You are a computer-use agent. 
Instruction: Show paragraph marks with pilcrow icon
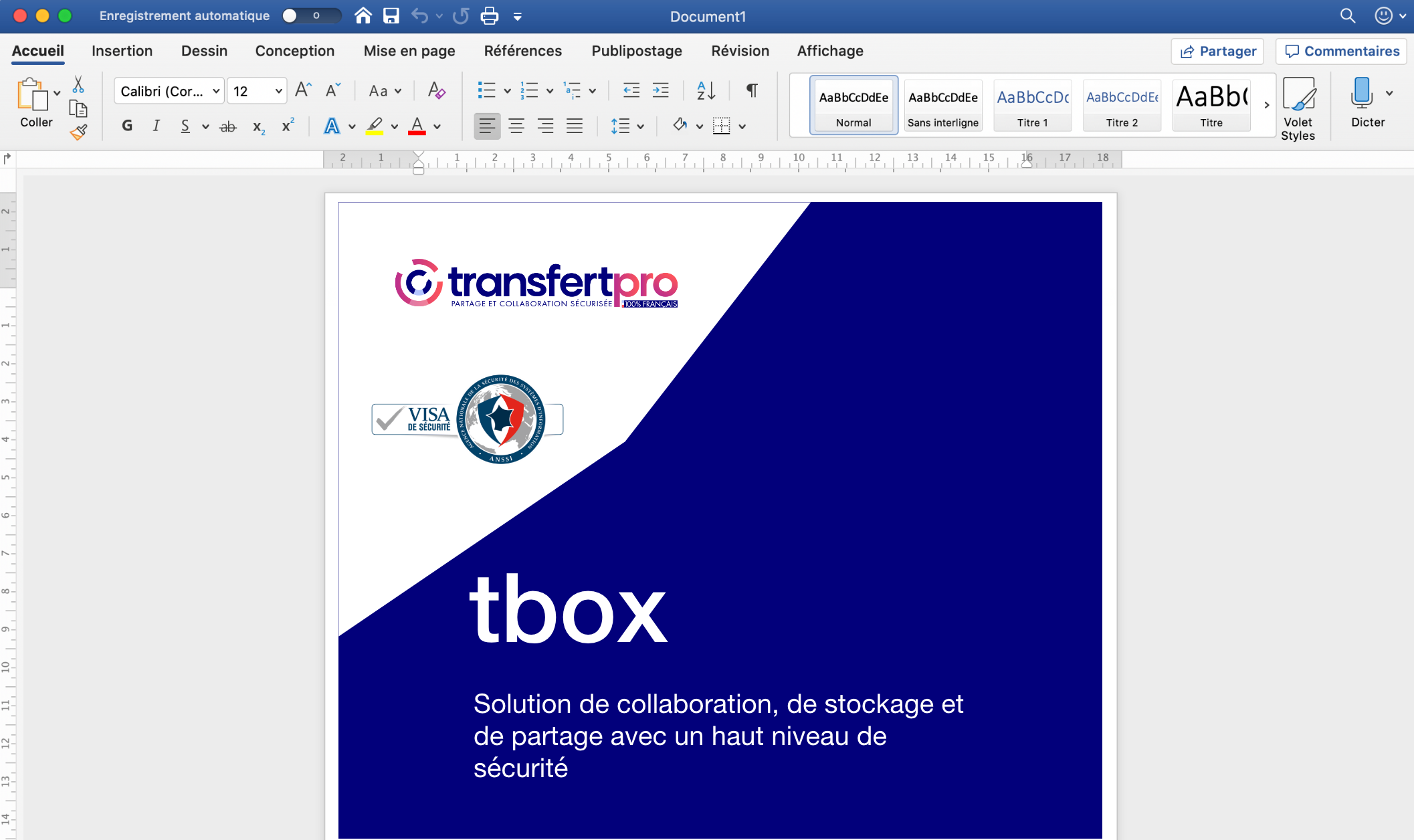[x=752, y=90]
